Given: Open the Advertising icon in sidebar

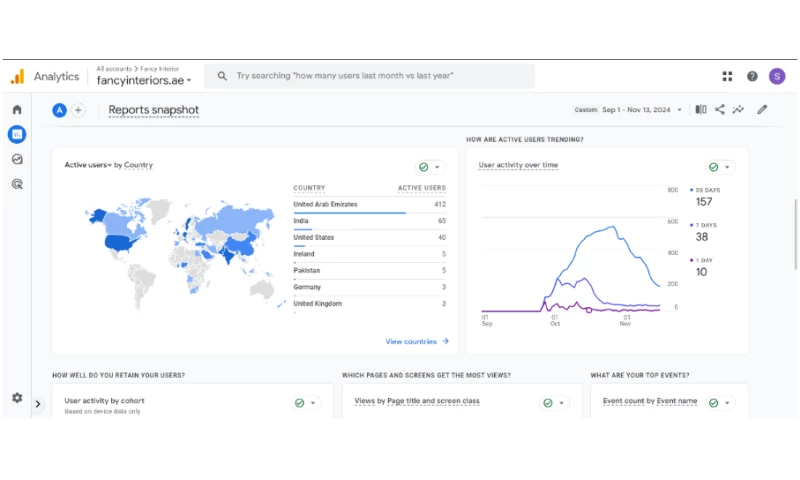Looking at the screenshot, I should pyautogui.click(x=17, y=184).
